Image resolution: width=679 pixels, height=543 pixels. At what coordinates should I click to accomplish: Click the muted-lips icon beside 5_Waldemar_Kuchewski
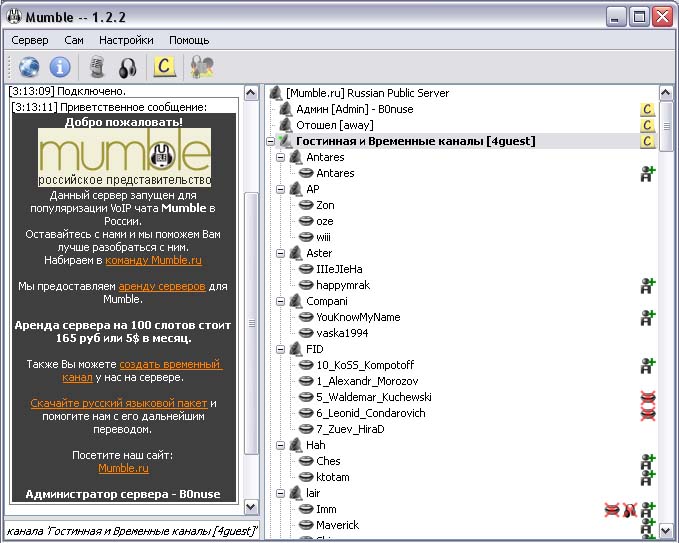(x=648, y=397)
